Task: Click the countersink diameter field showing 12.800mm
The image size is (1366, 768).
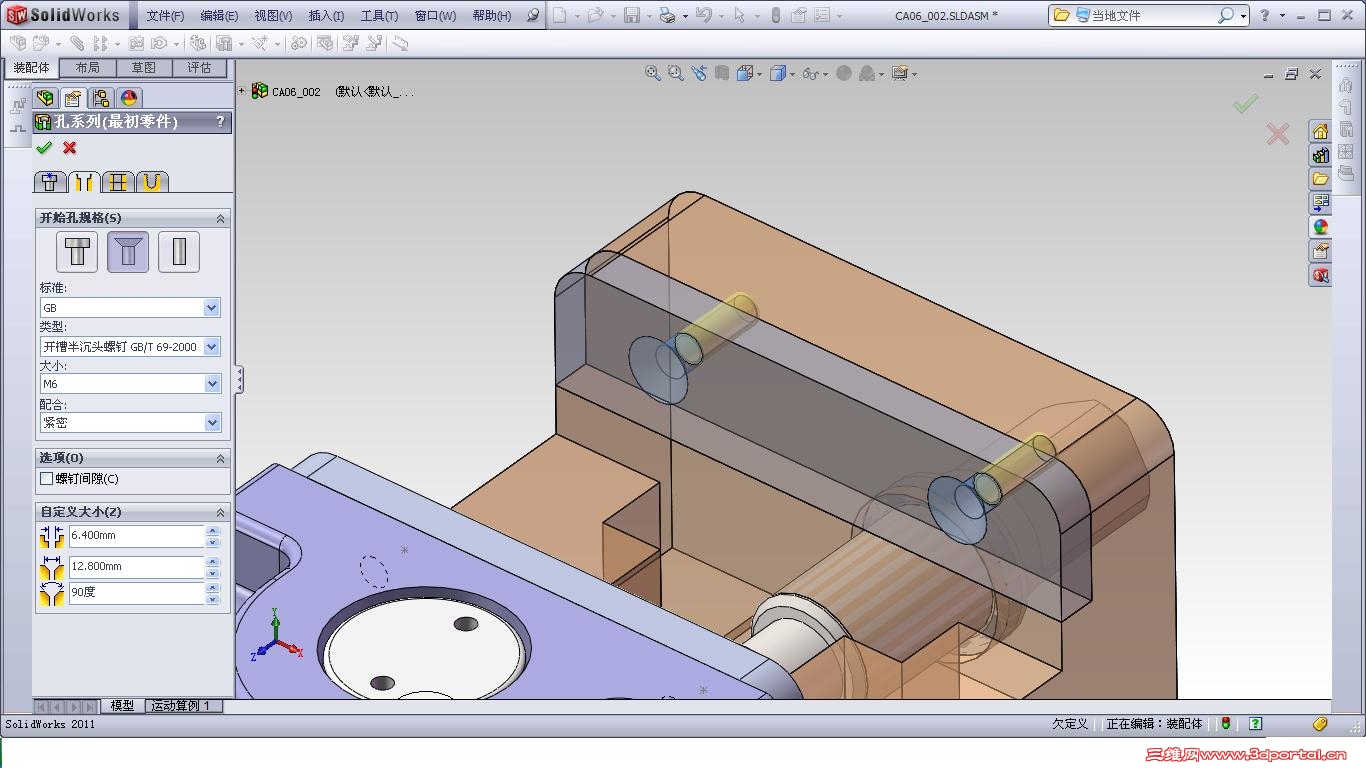Action: 137,567
